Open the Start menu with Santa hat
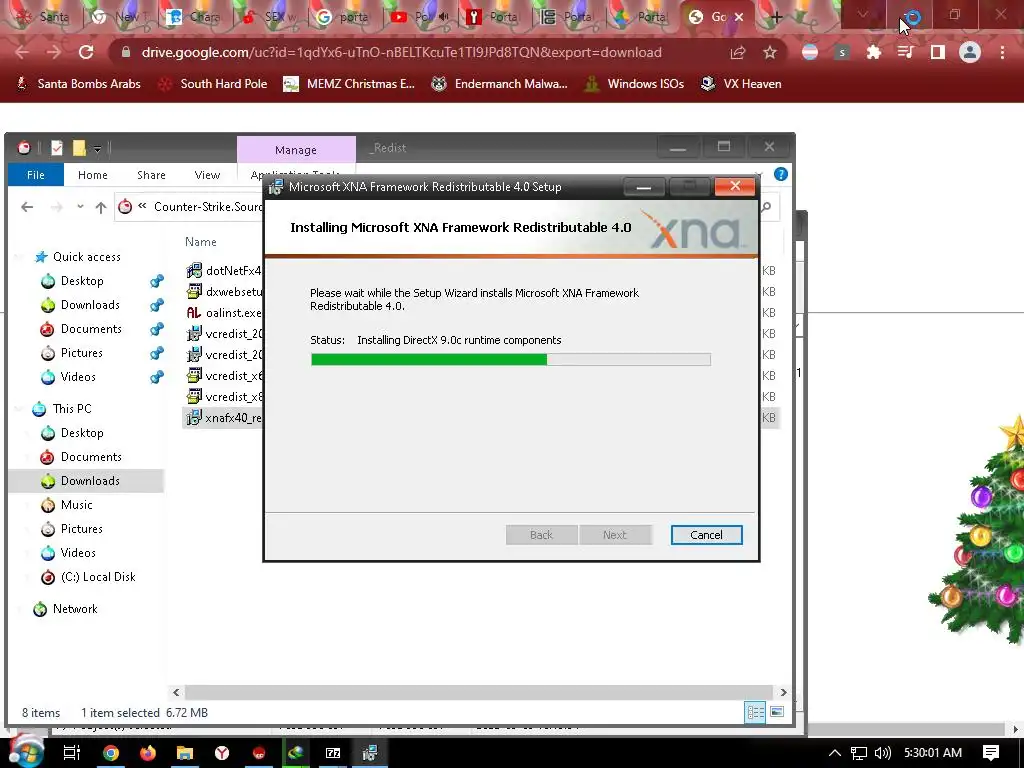 pos(25,752)
